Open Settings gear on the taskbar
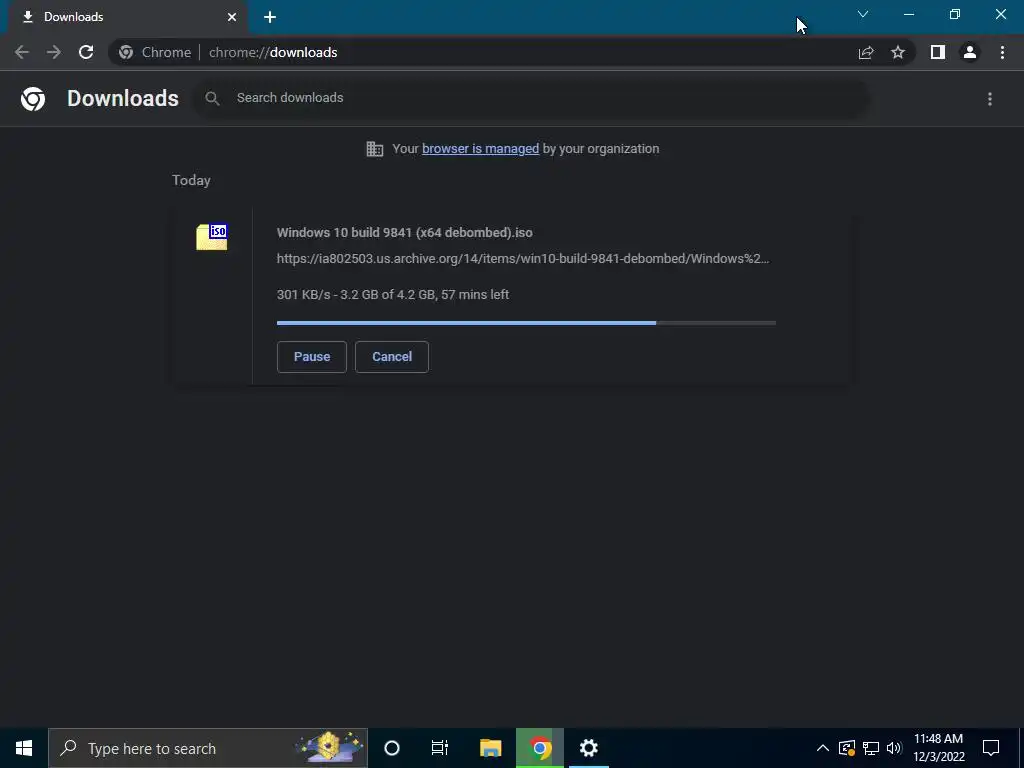1024x768 pixels. [588, 748]
